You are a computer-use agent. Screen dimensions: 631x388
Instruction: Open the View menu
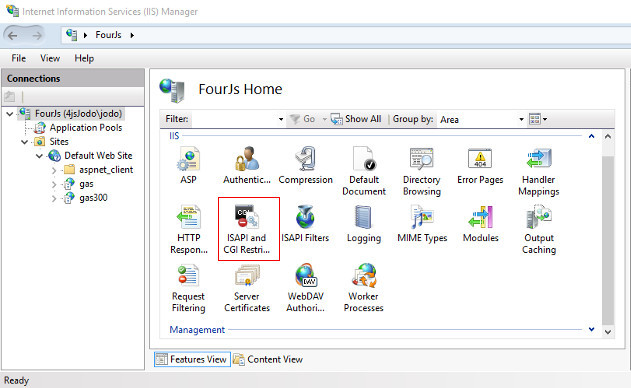click(50, 58)
